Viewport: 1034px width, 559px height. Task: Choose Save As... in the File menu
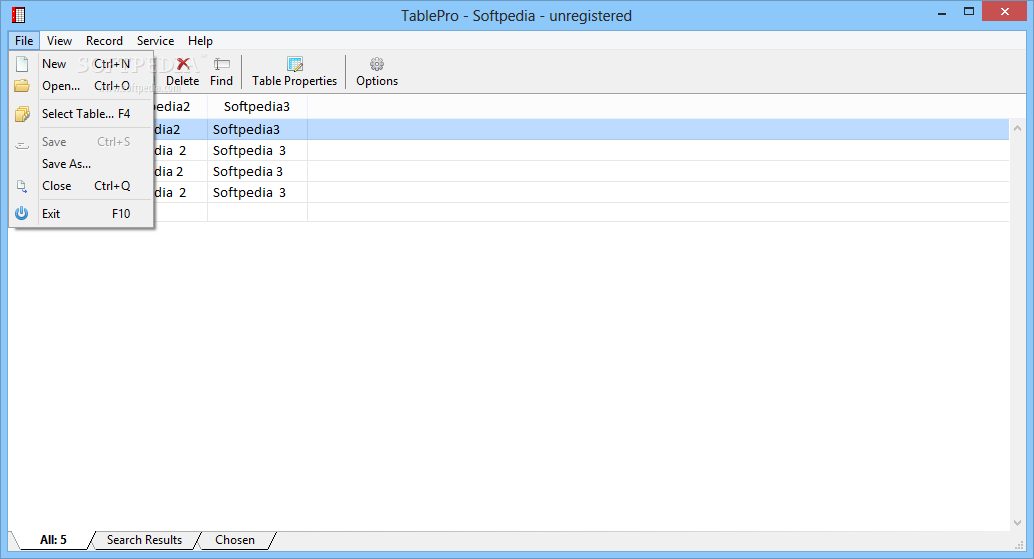[x=82, y=163]
